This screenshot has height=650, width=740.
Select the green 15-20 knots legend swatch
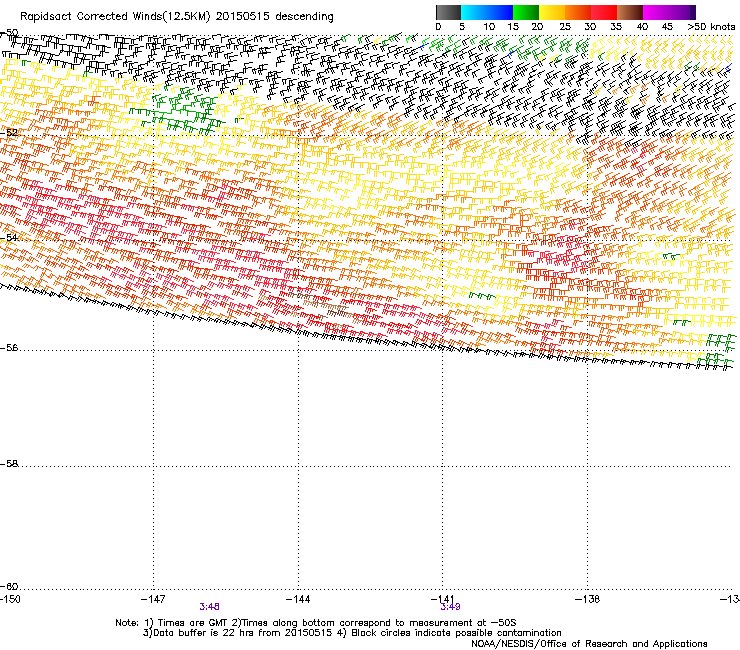coord(526,12)
